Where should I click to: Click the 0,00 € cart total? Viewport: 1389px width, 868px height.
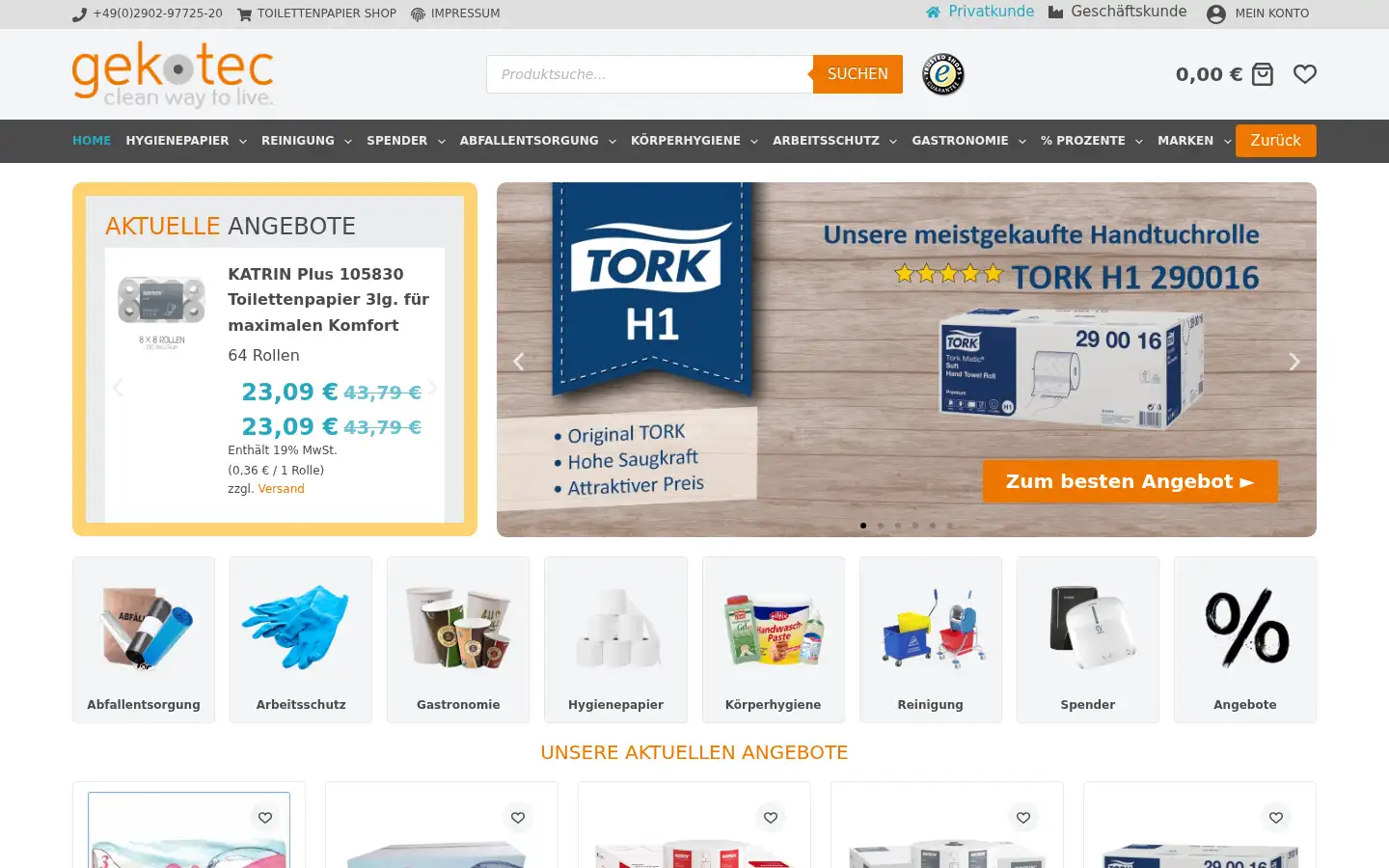pos(1209,74)
